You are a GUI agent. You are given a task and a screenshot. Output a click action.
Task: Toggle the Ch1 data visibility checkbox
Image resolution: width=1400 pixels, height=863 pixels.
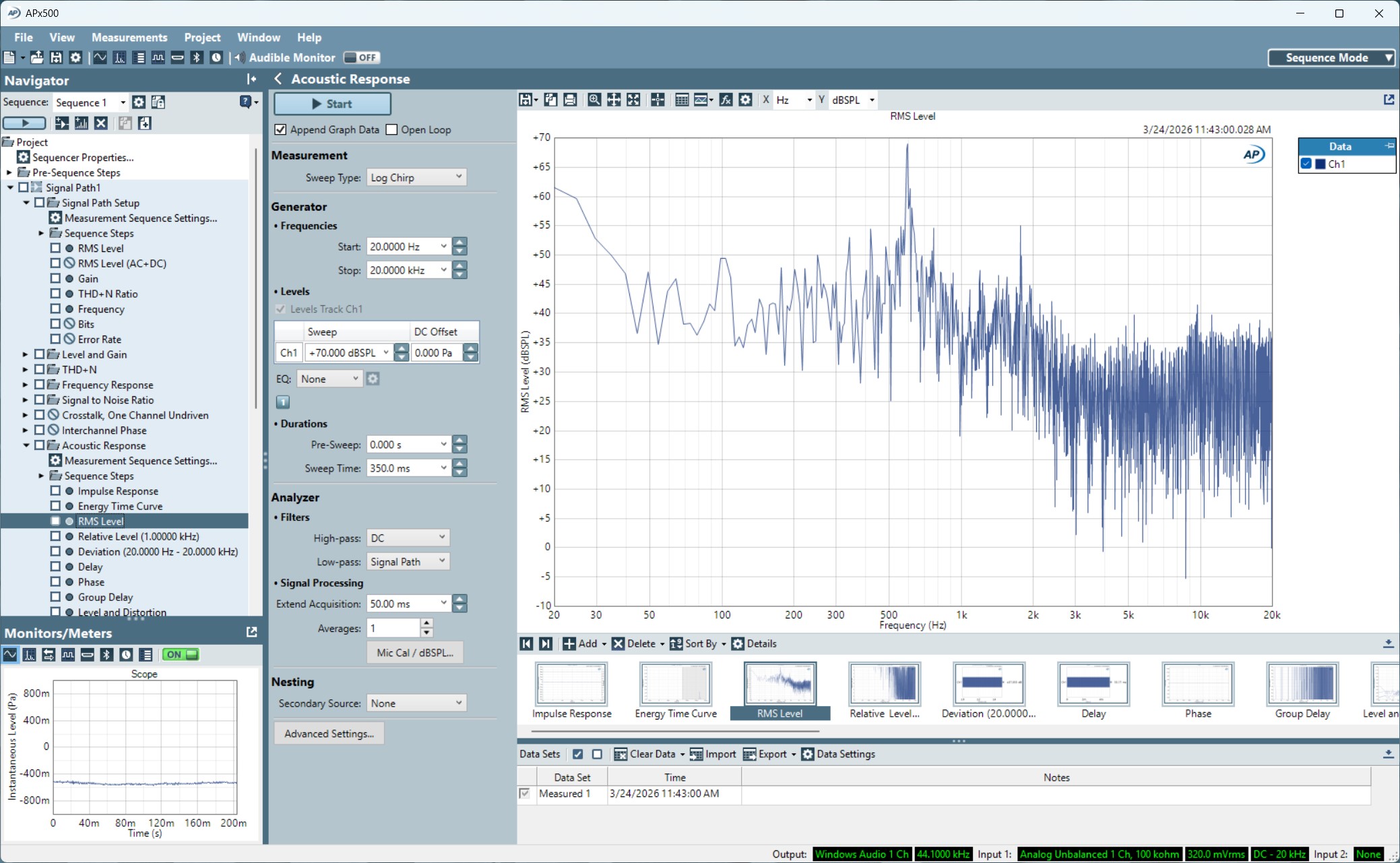tap(1306, 164)
